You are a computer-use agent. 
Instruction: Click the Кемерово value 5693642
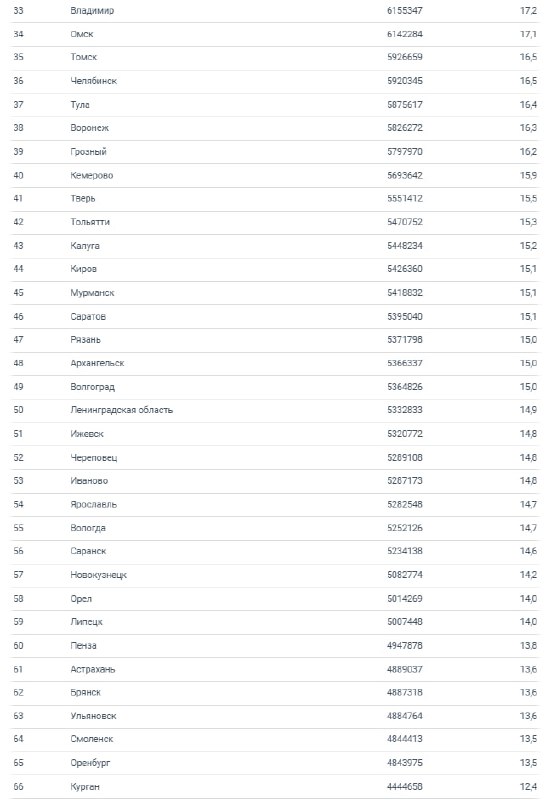(x=405, y=175)
